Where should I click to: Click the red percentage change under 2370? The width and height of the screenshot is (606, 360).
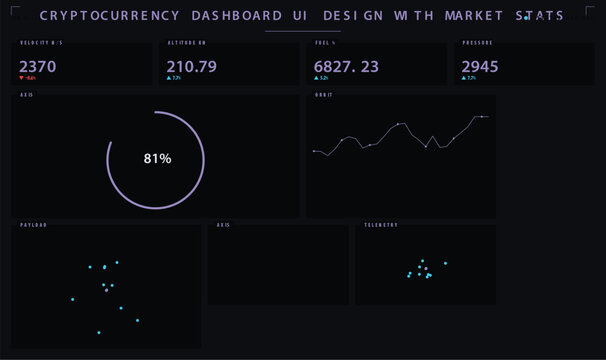point(31,78)
